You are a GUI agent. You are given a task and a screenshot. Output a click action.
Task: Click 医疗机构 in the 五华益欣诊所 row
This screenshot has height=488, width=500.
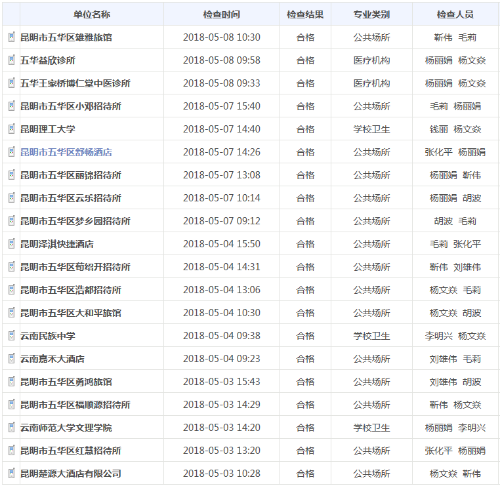point(372,60)
